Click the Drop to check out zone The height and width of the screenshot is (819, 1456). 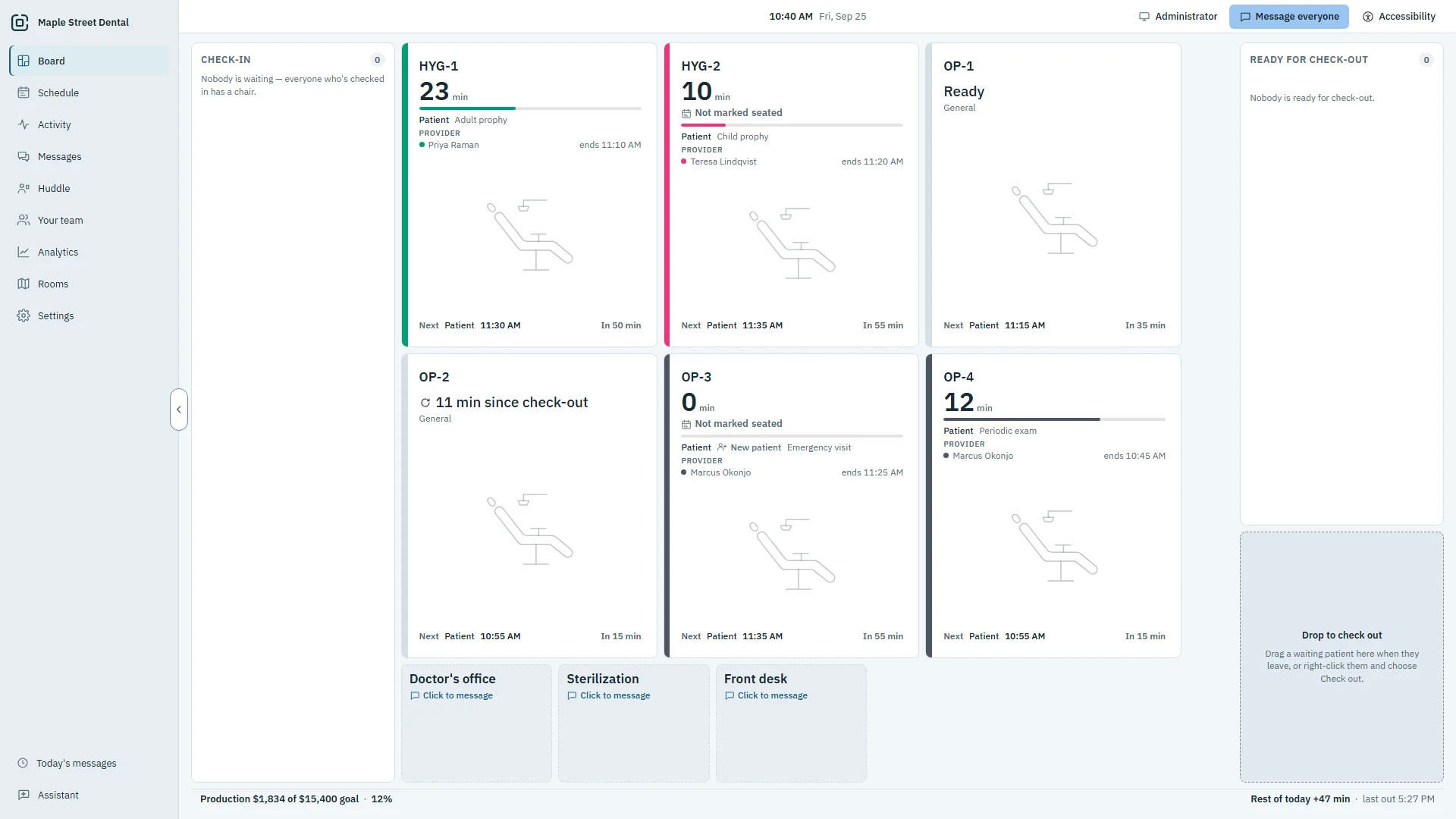pos(1341,657)
